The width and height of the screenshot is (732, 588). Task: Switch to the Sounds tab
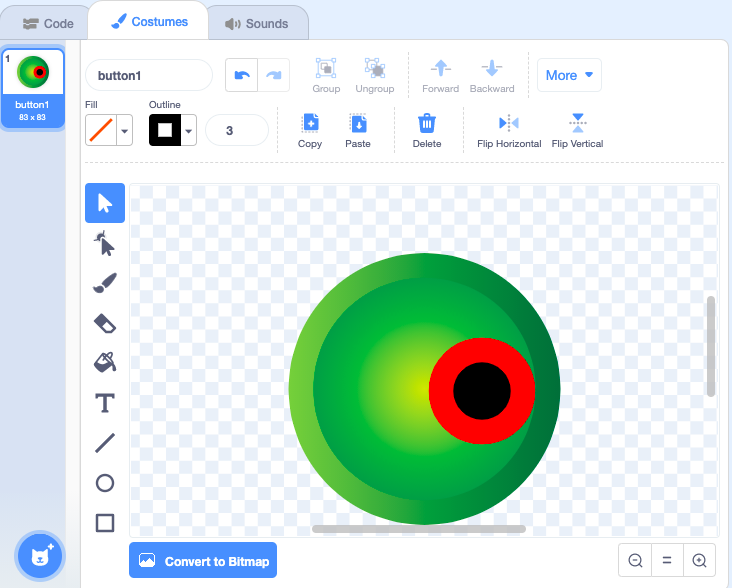(x=257, y=23)
